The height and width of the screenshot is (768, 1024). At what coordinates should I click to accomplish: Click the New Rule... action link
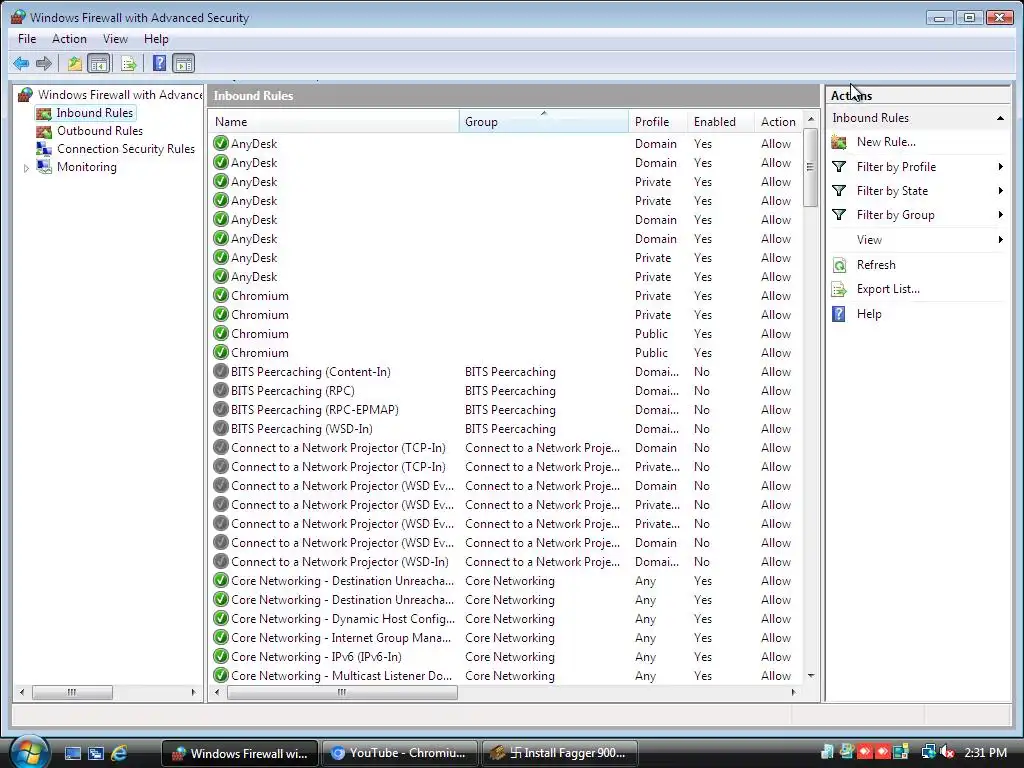[886, 142]
